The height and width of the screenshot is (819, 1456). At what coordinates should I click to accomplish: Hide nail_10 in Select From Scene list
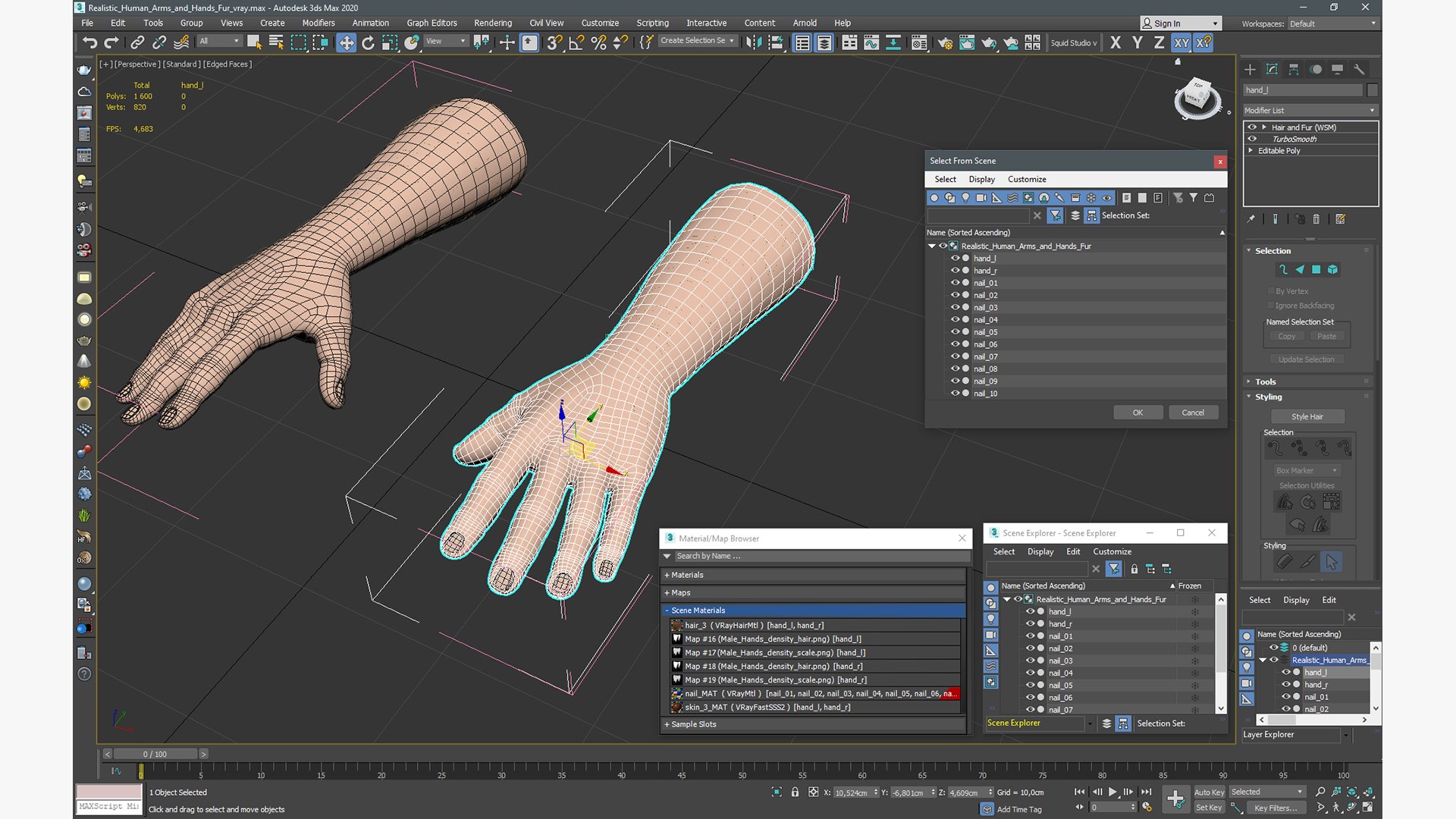tap(955, 394)
